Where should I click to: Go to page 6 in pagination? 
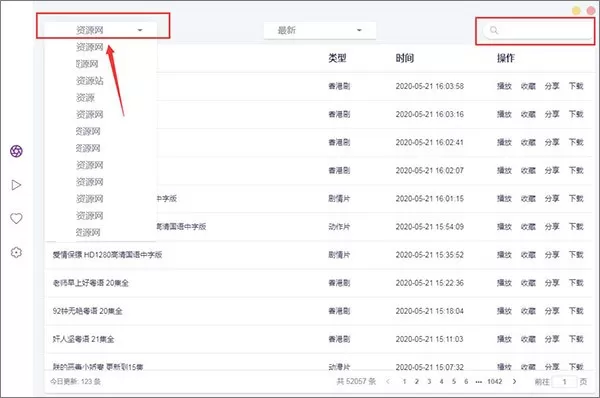point(466,382)
